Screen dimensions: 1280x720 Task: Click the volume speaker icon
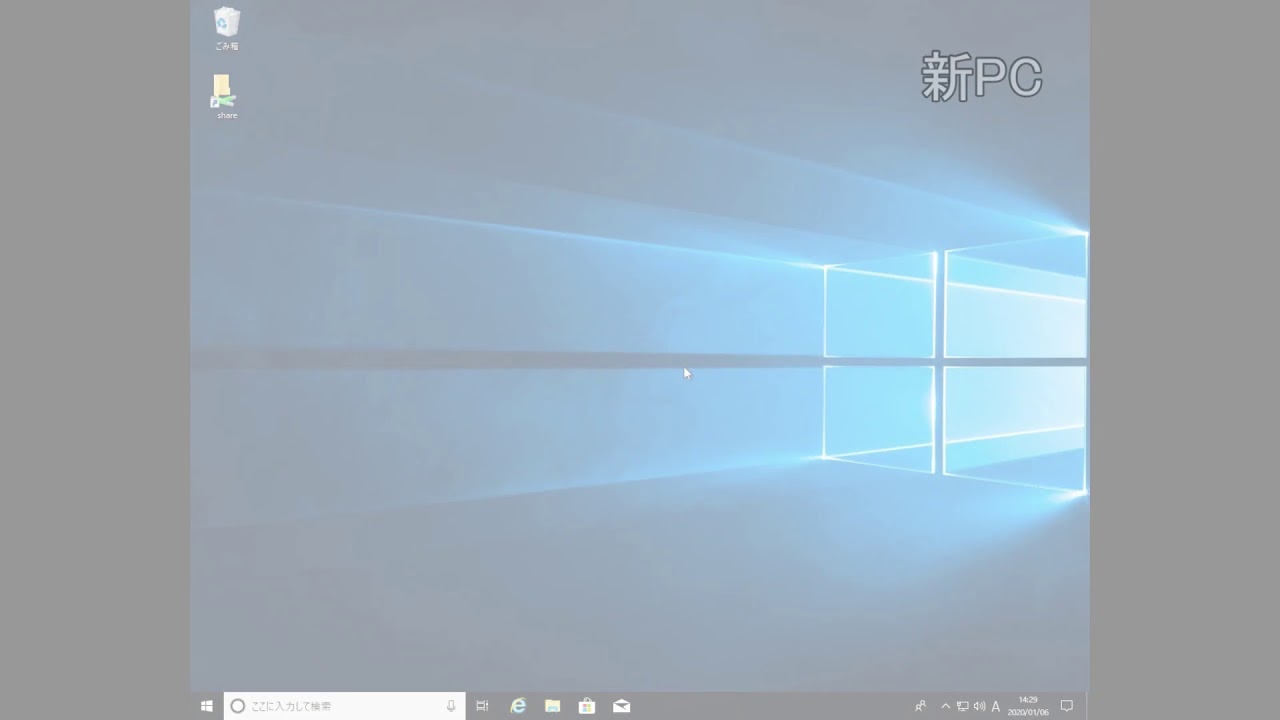tap(978, 706)
